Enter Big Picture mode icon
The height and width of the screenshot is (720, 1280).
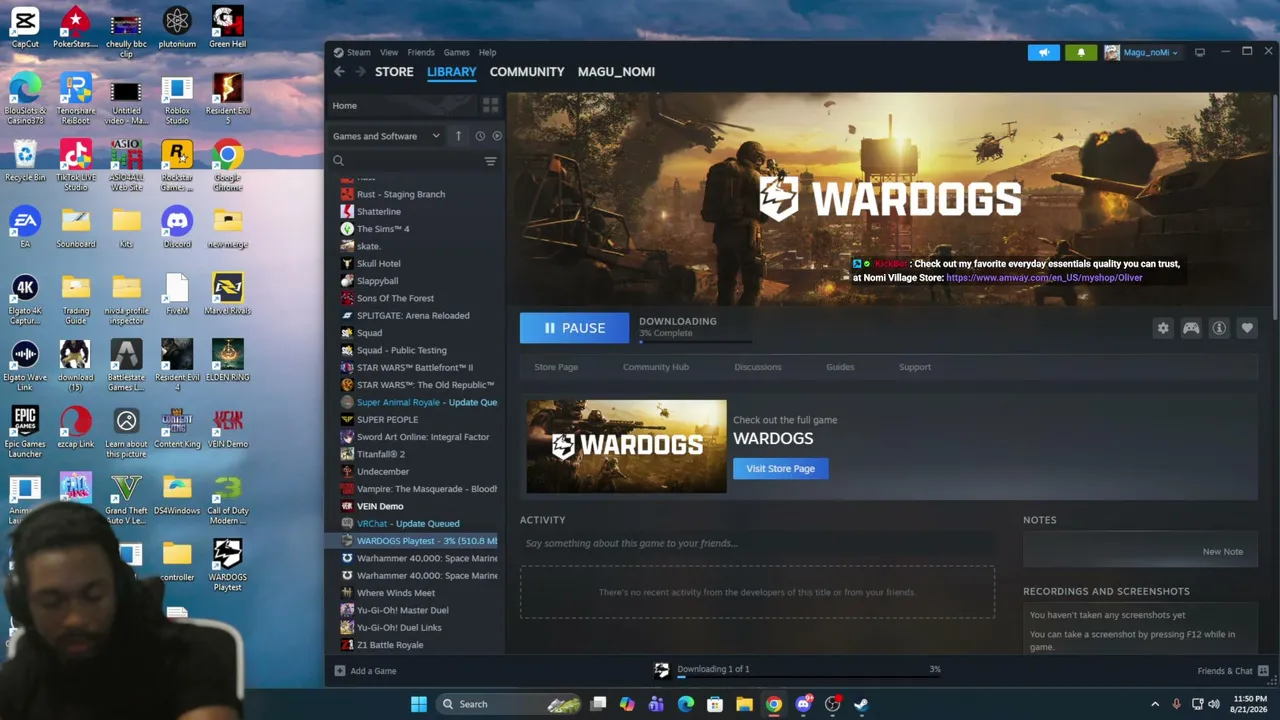coord(1200,52)
